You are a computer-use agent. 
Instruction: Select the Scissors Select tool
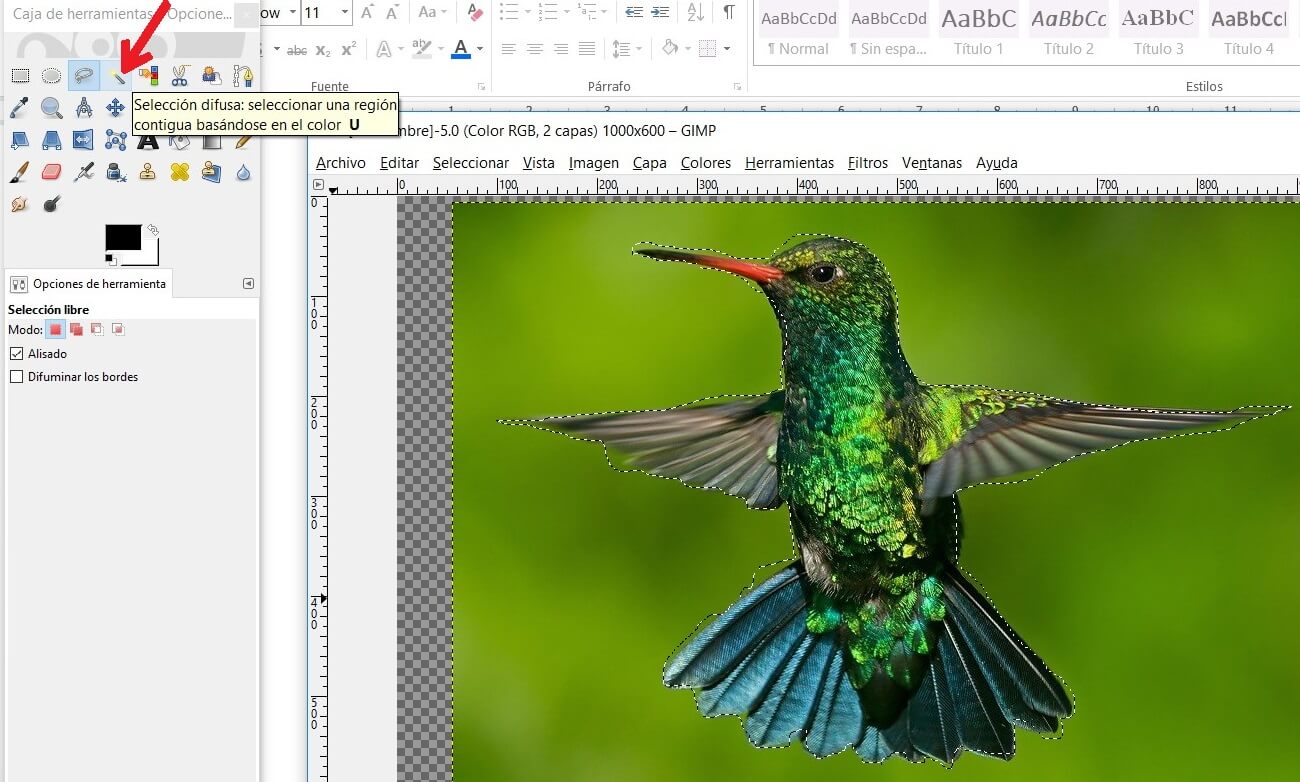pos(180,76)
